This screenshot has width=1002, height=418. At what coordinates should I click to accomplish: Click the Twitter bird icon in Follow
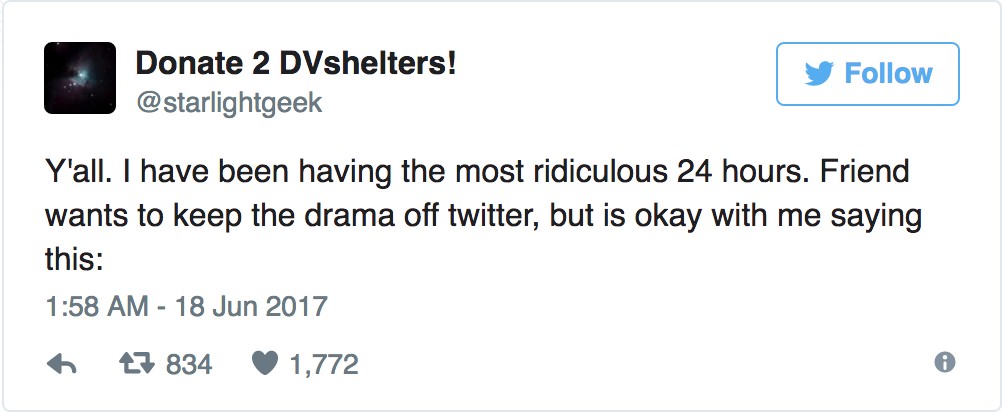(819, 74)
